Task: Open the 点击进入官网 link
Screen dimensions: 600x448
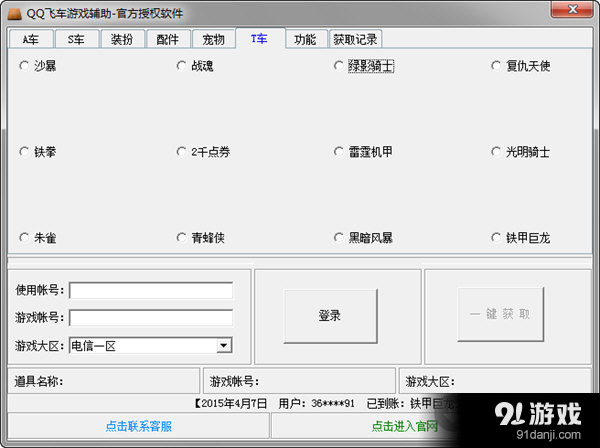Action: [404, 426]
